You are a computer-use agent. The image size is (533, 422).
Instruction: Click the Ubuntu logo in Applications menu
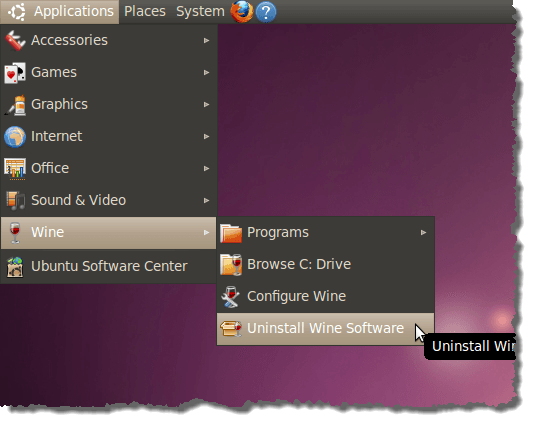[17, 12]
